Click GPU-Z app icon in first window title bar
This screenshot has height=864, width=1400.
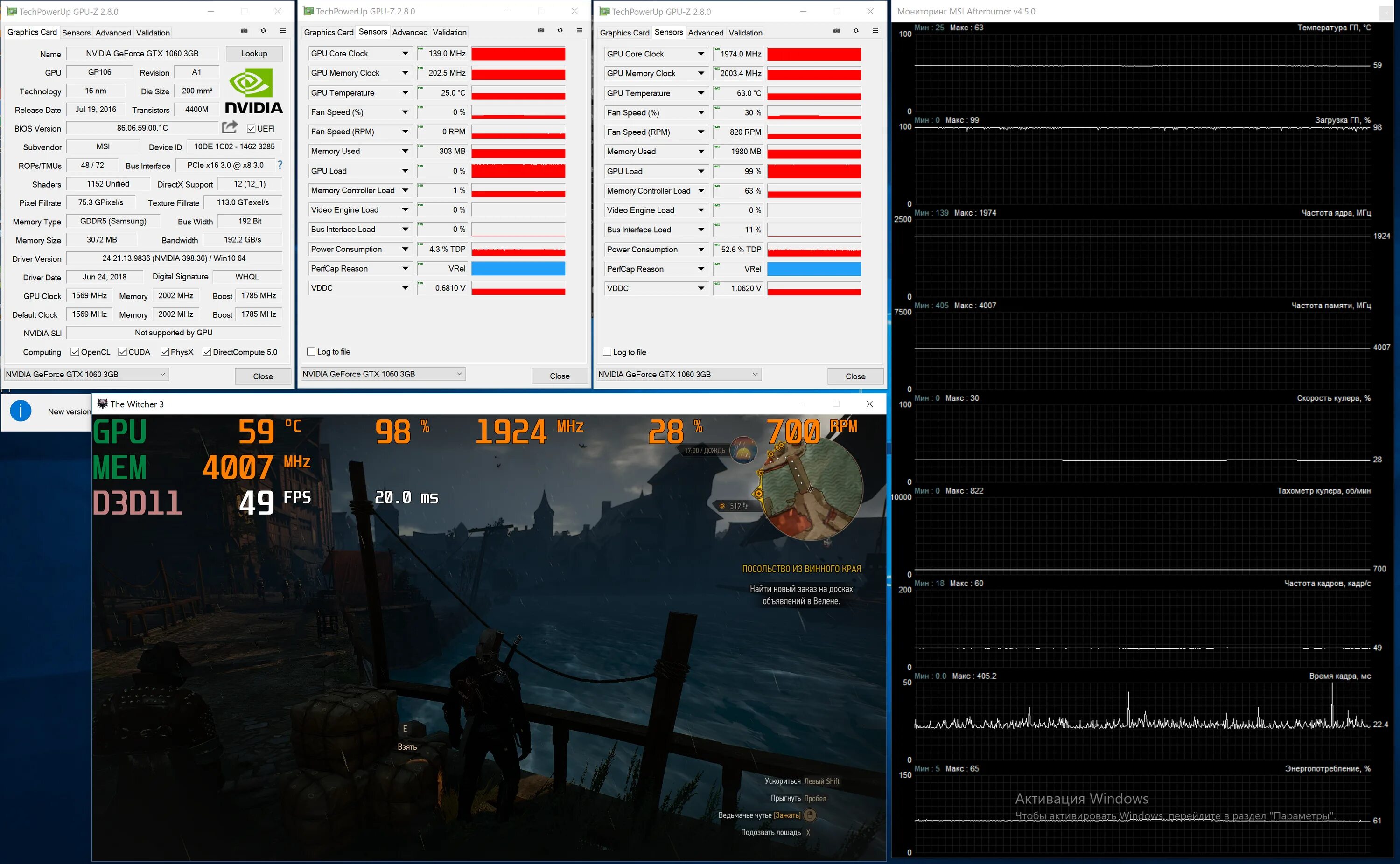11,11
